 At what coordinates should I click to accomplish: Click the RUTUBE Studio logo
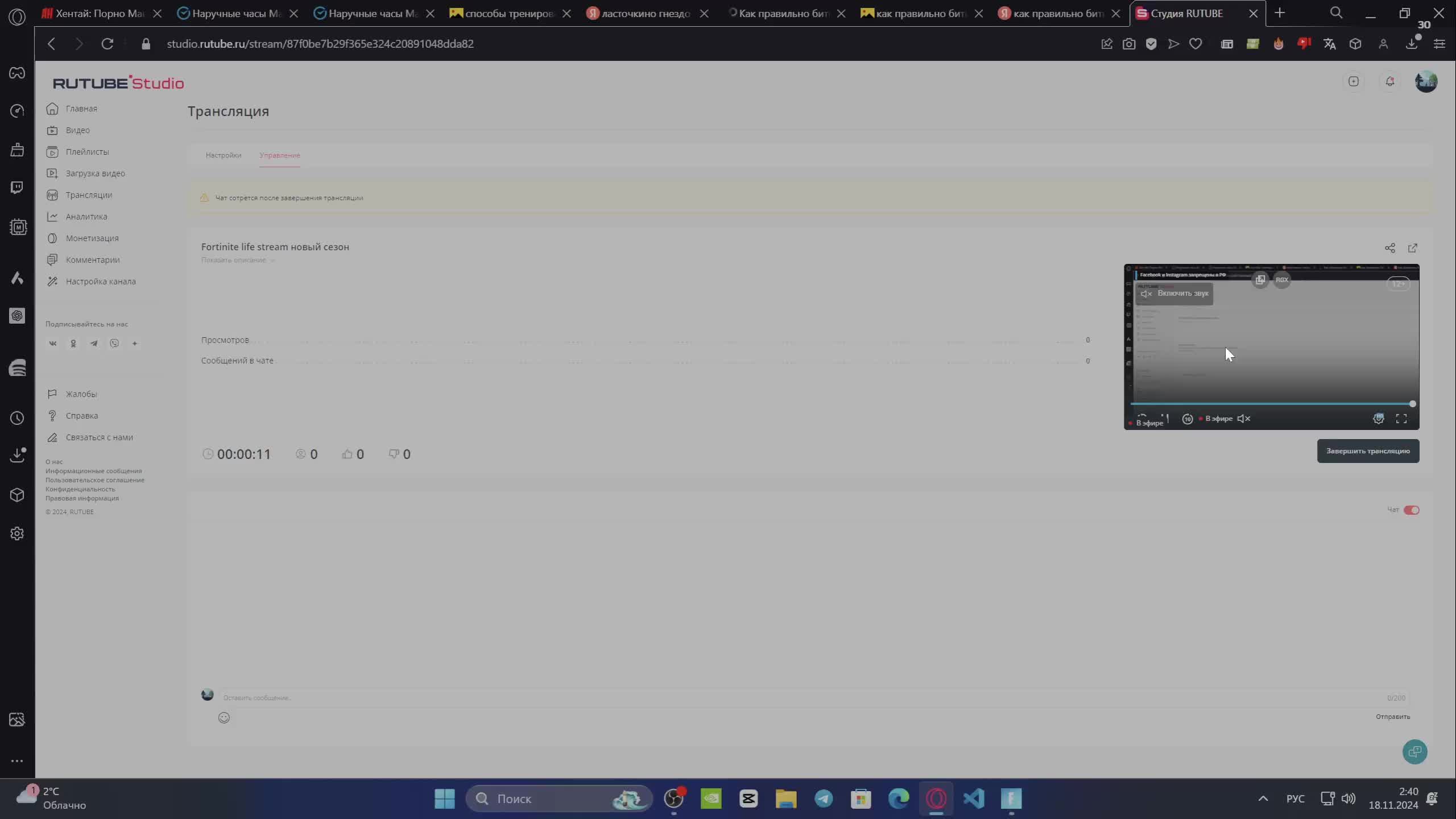point(118,83)
